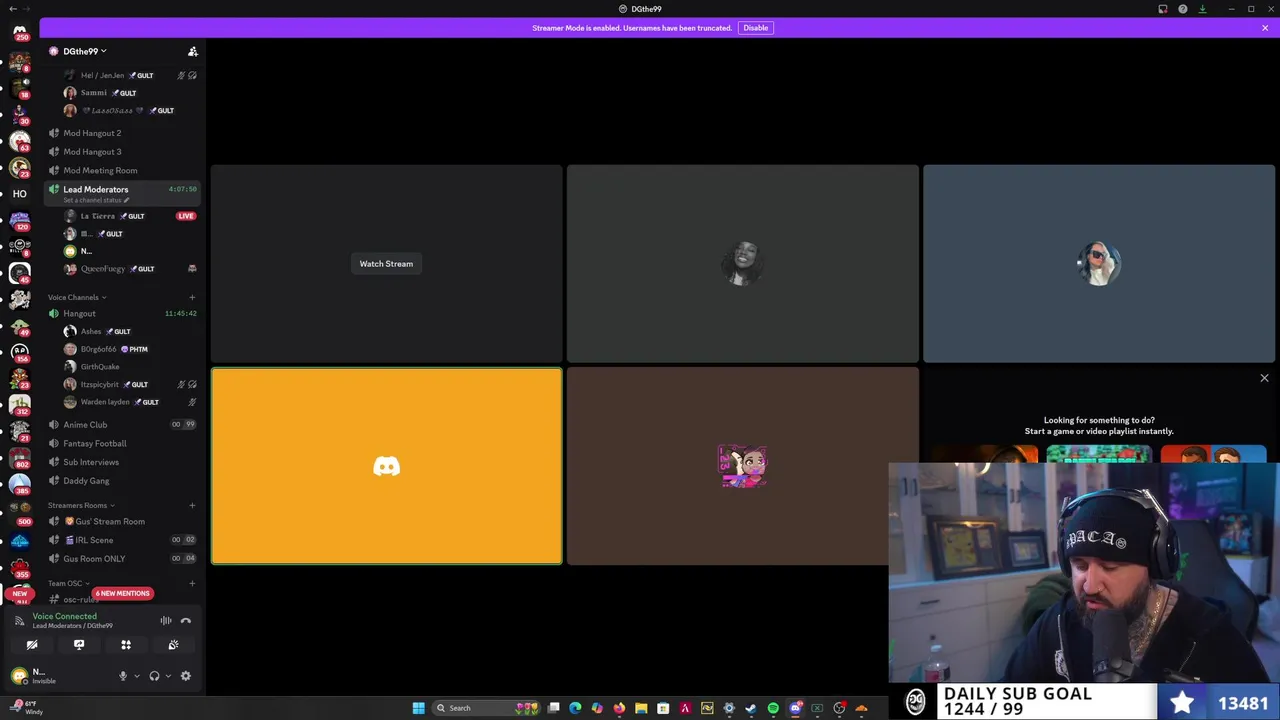Click Sammi in voice member list
1280x720 pixels.
click(128, 93)
